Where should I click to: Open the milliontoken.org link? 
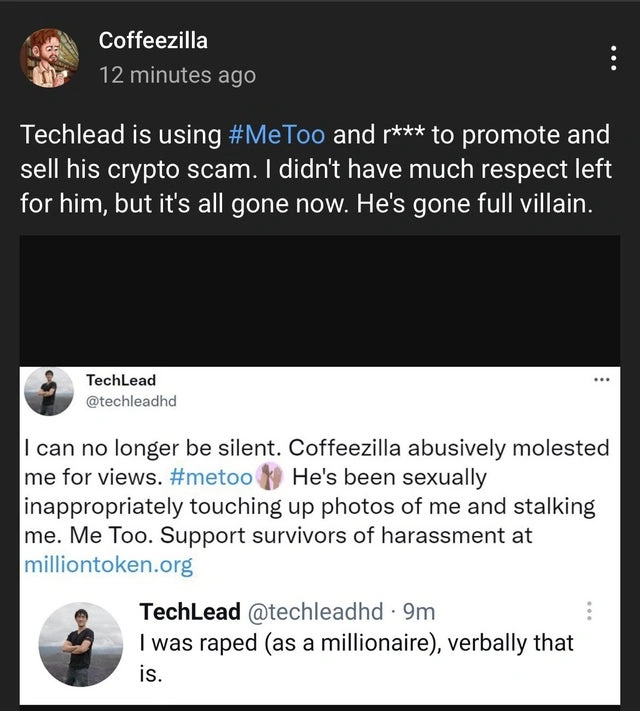[107, 565]
